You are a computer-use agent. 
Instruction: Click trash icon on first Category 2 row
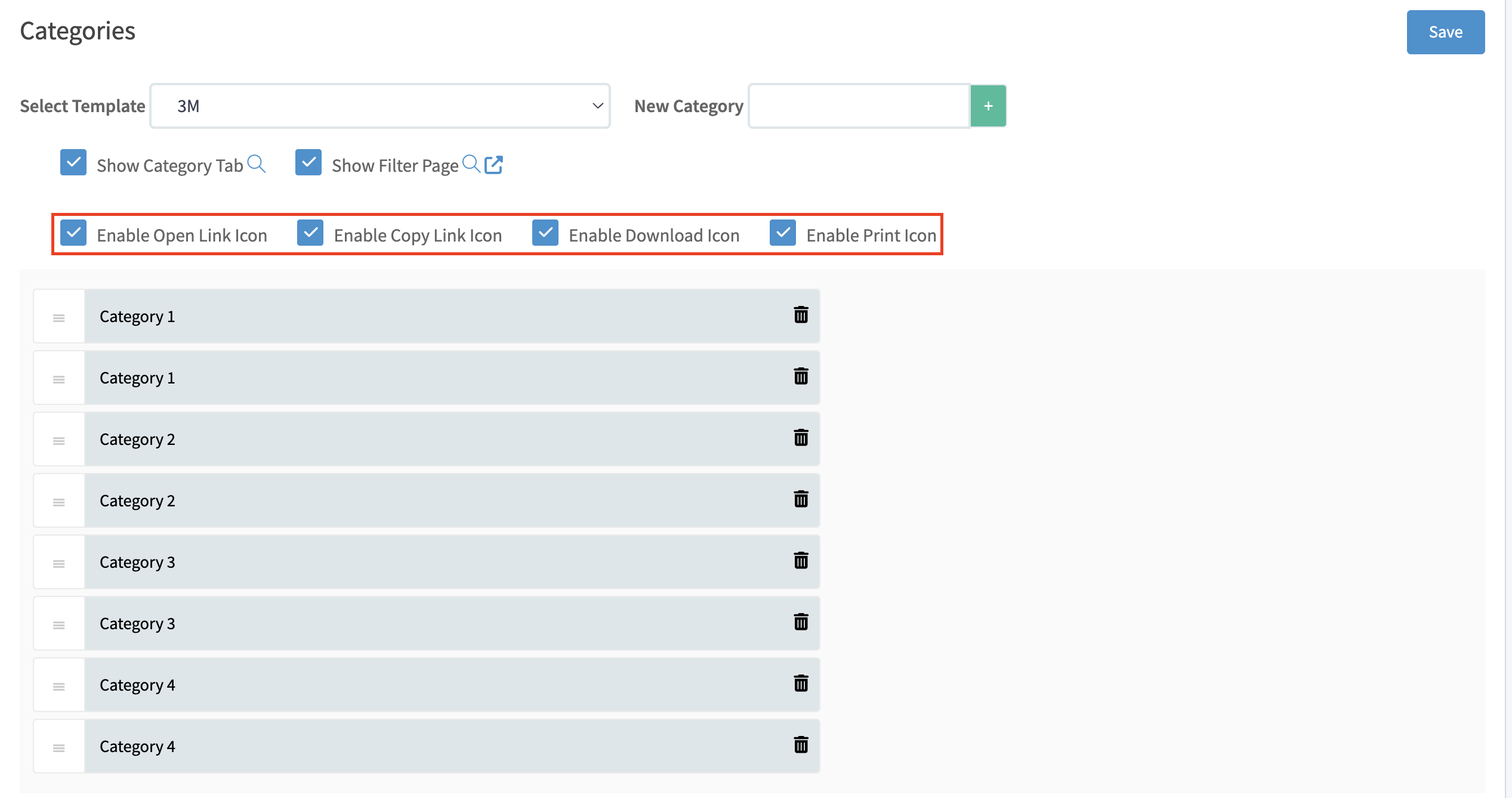[x=801, y=438]
